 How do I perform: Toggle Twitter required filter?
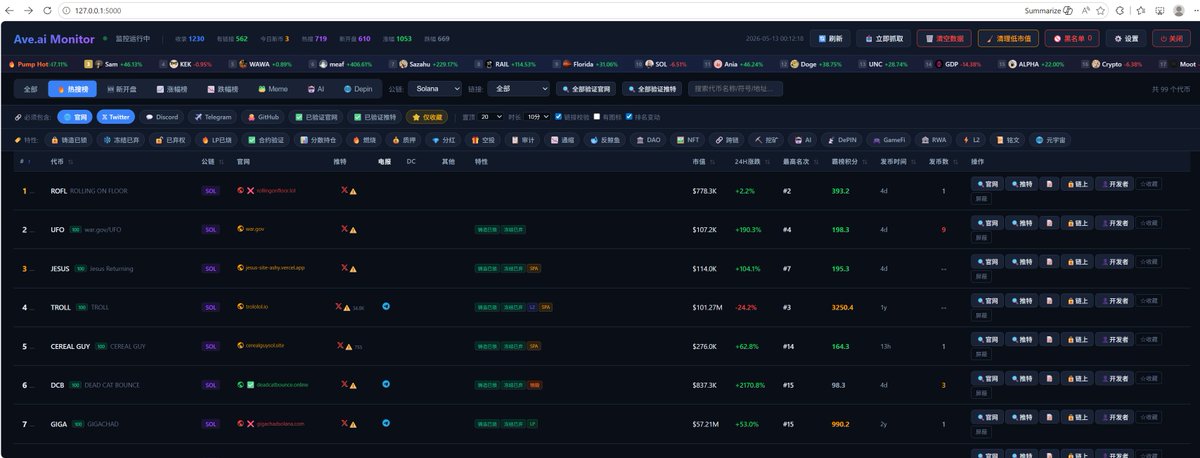pyautogui.click(x=115, y=116)
